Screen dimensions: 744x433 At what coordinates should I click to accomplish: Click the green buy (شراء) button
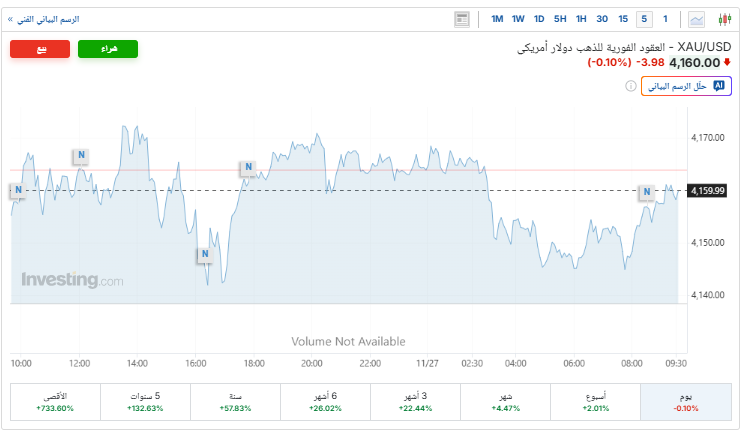click(x=108, y=49)
